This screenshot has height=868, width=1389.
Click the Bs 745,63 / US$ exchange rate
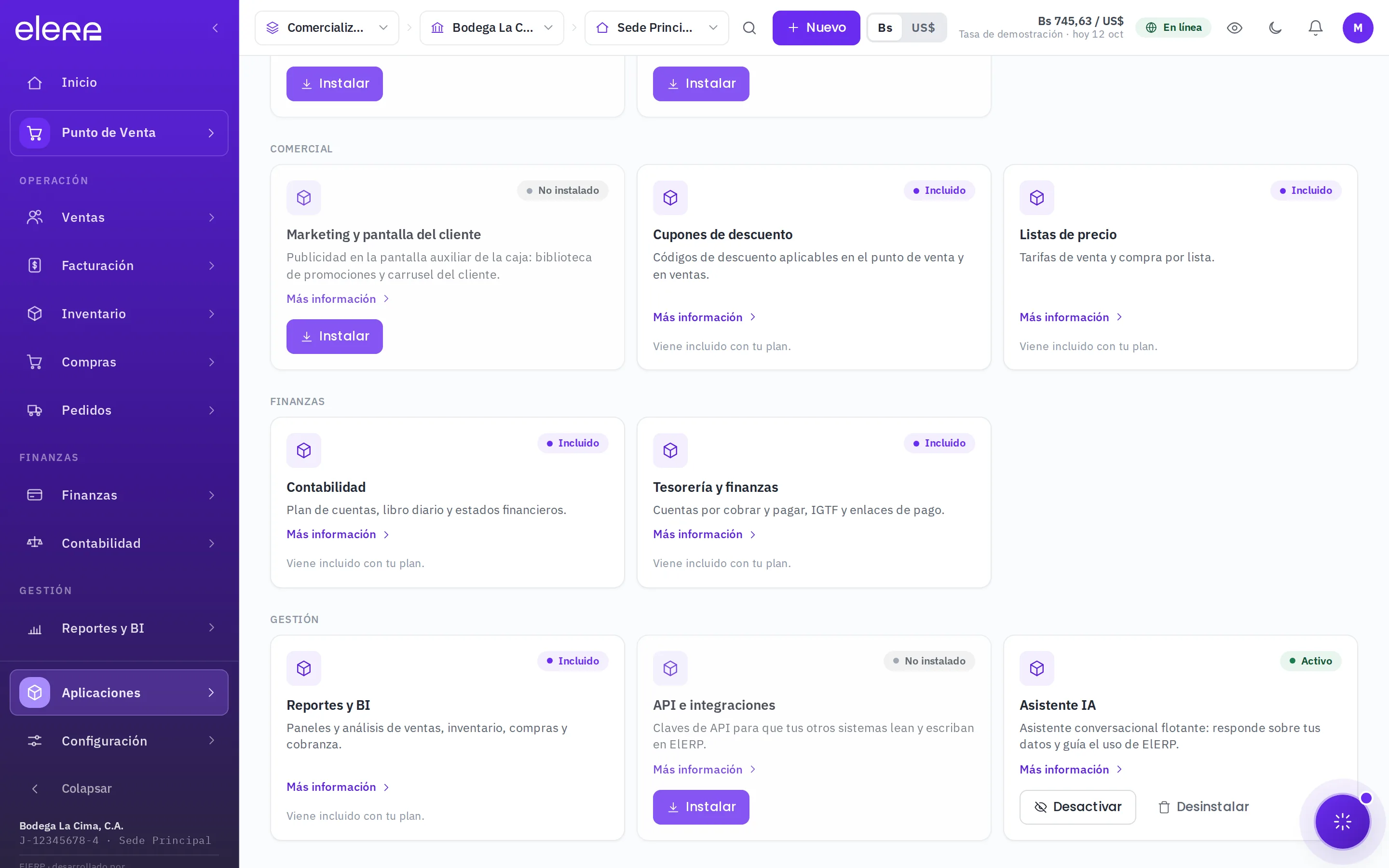pyautogui.click(x=1080, y=21)
